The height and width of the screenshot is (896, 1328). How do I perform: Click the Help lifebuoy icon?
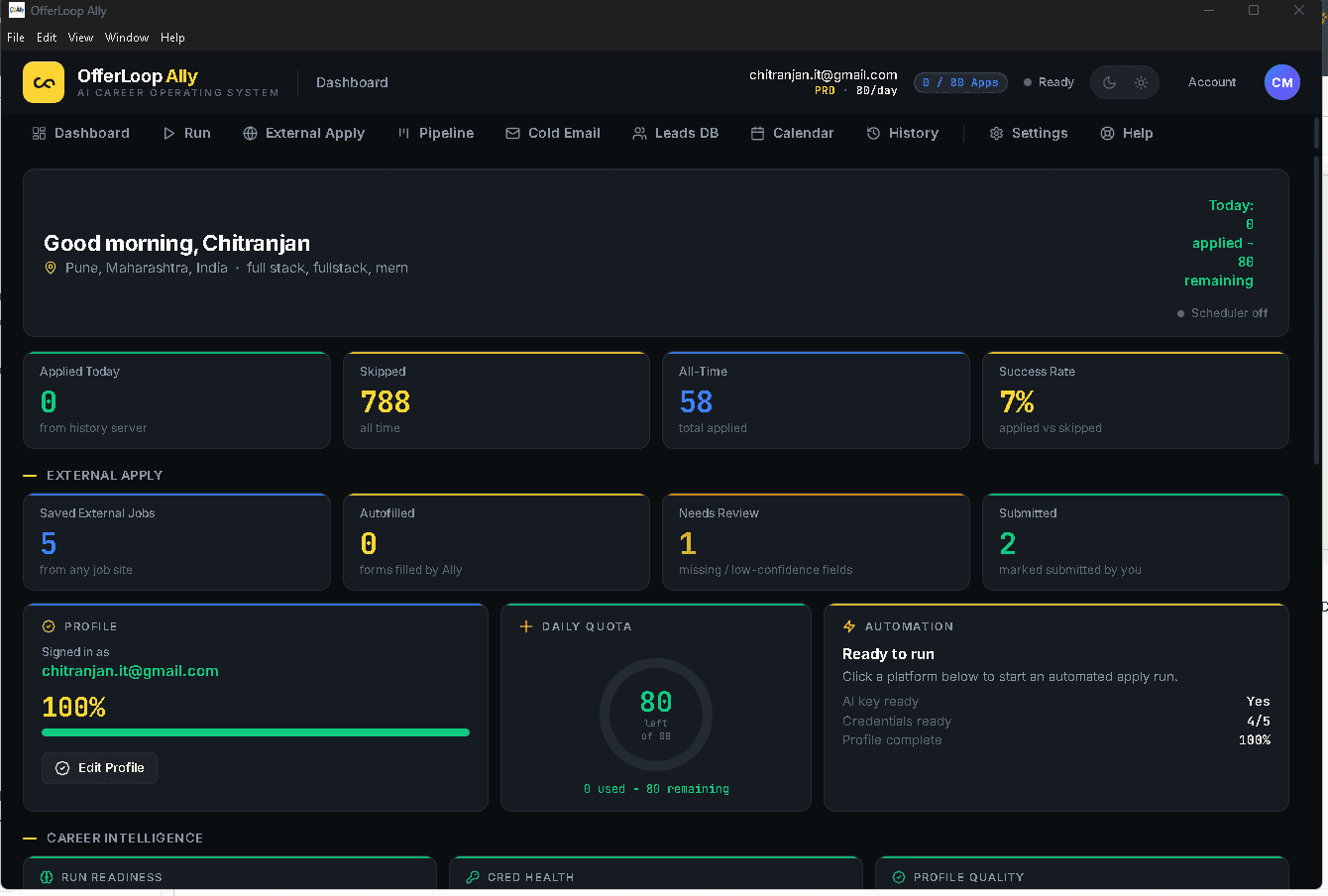tap(1107, 133)
